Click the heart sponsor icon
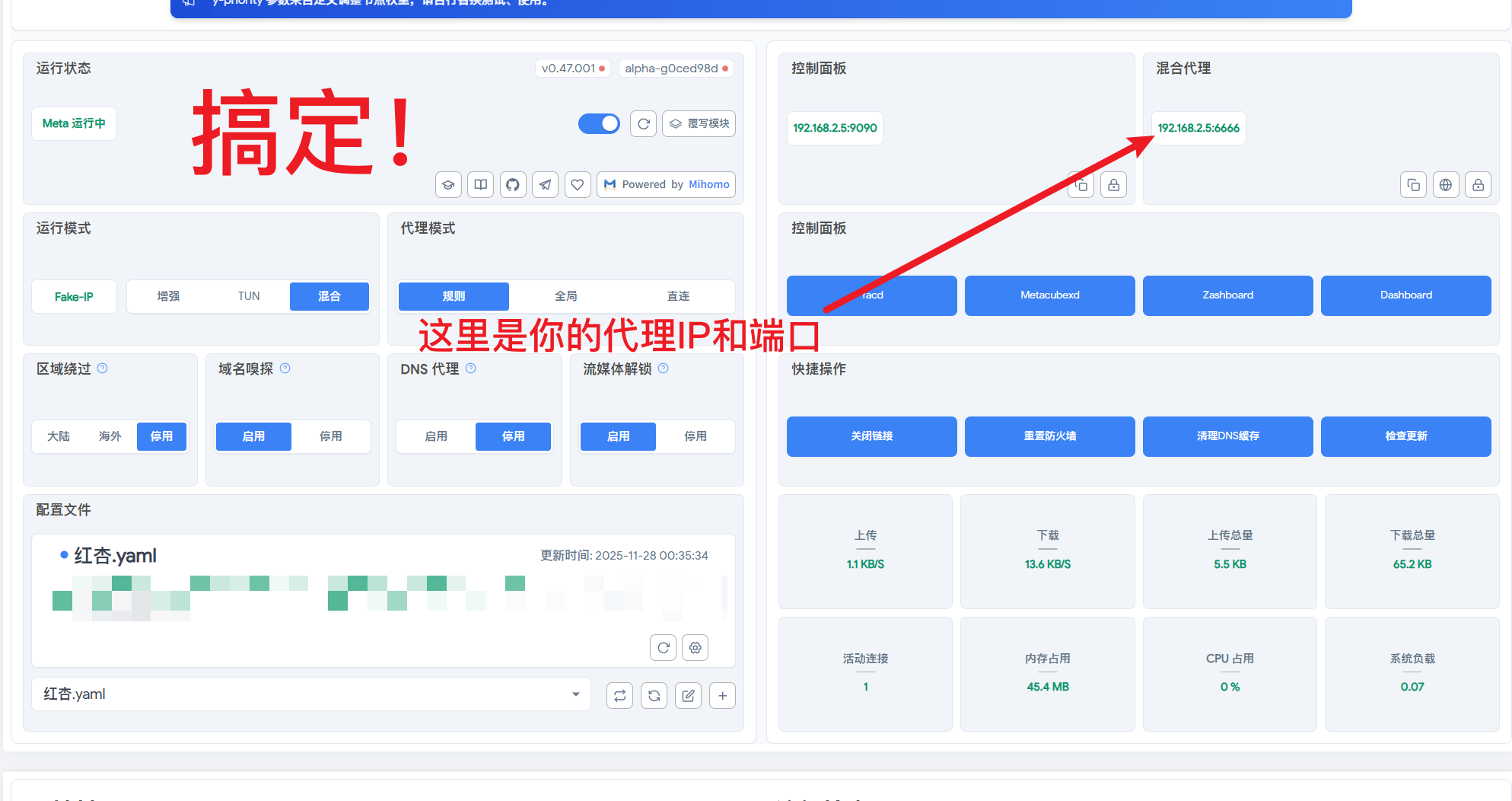Viewport: 1512px width, 801px height. tap(578, 184)
